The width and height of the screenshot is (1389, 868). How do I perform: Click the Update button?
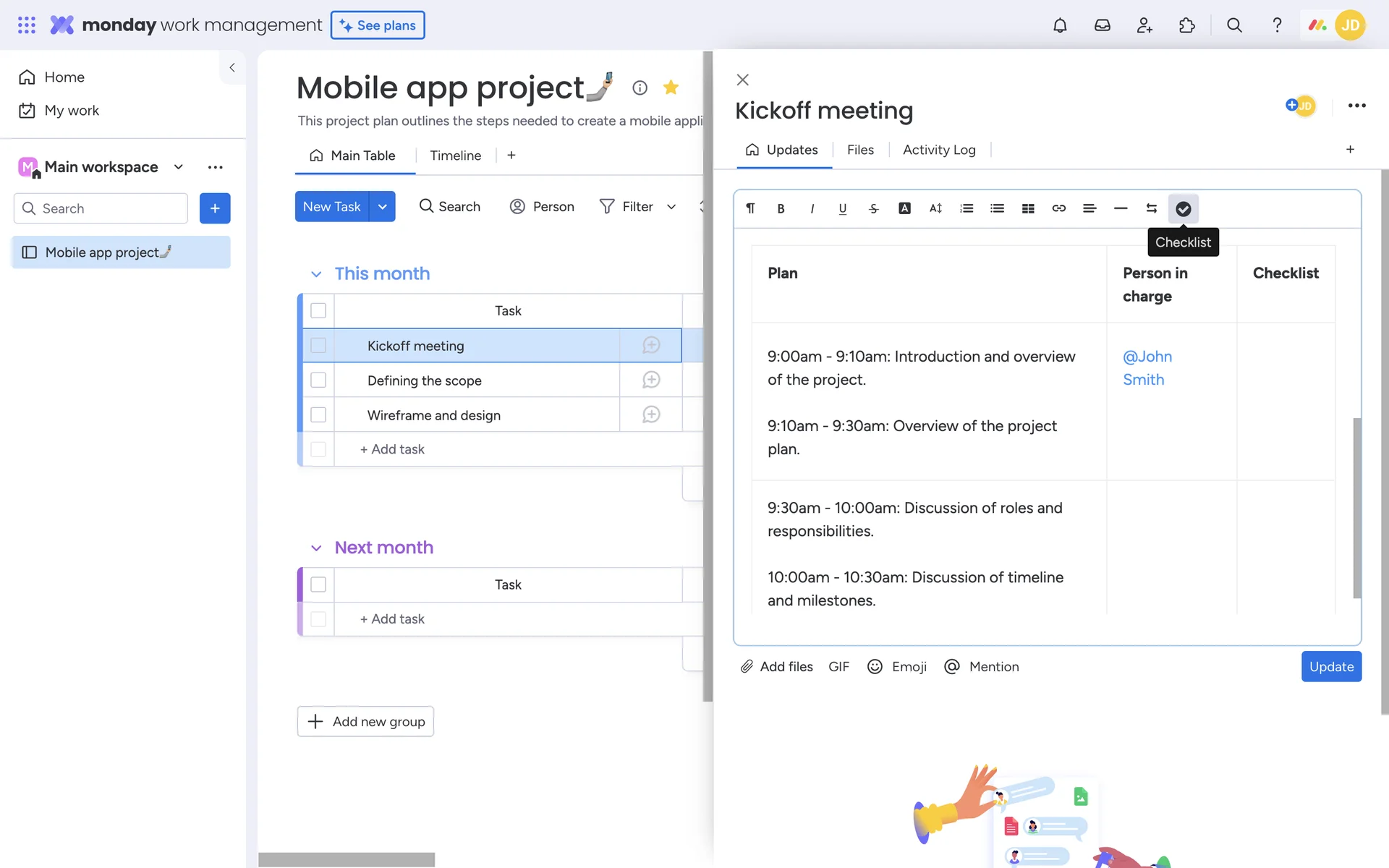pos(1330,666)
